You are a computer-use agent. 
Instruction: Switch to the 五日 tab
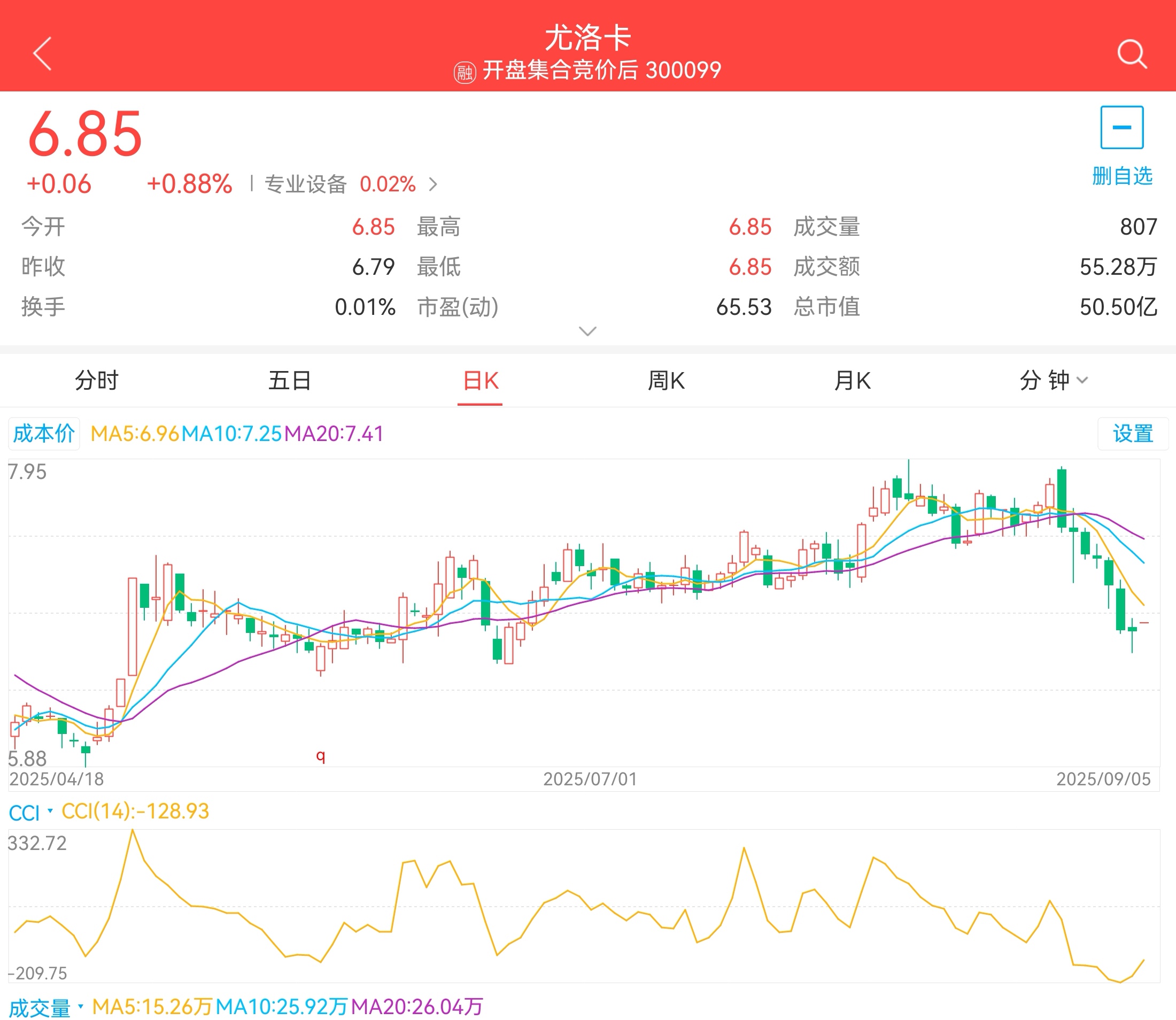[290, 380]
